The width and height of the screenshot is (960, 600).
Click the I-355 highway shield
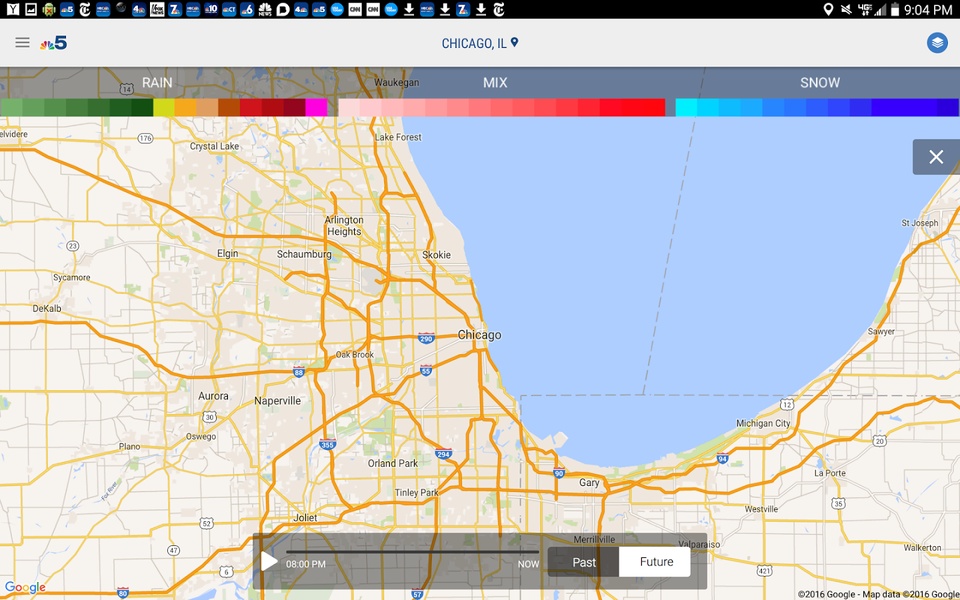(x=328, y=444)
